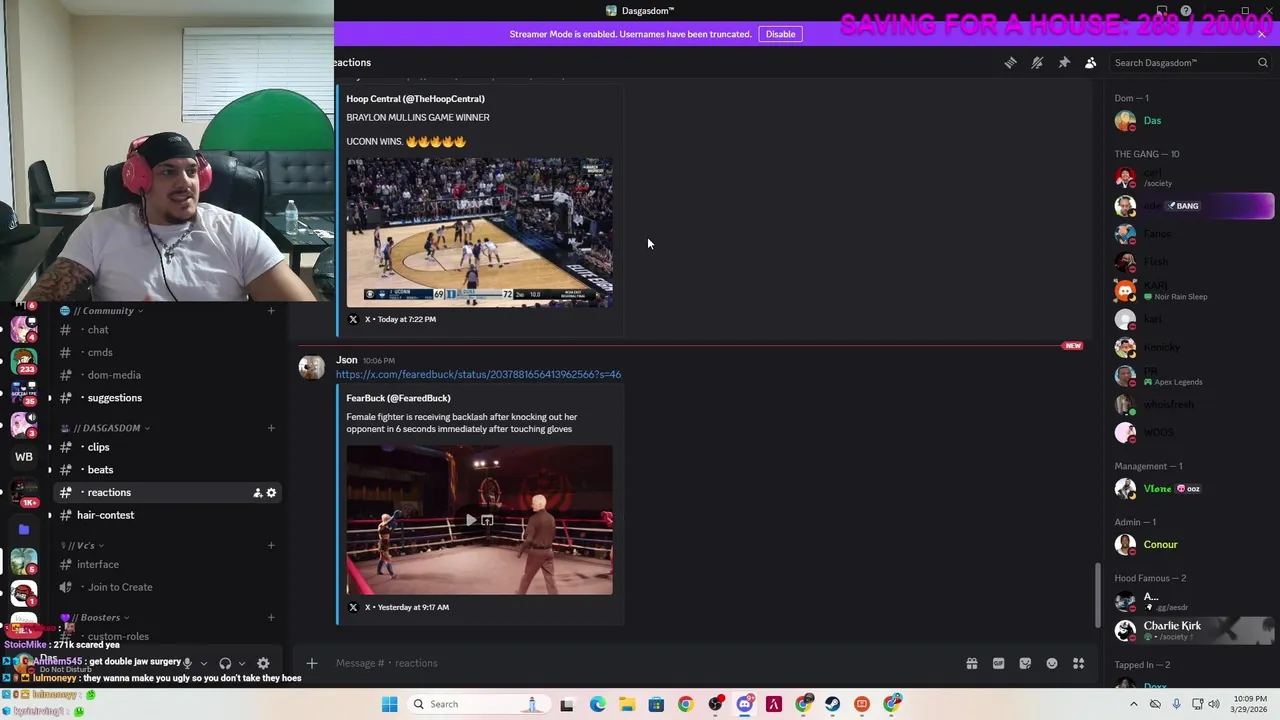Toggle the member list icon
The height and width of the screenshot is (720, 1280).
(1091, 62)
